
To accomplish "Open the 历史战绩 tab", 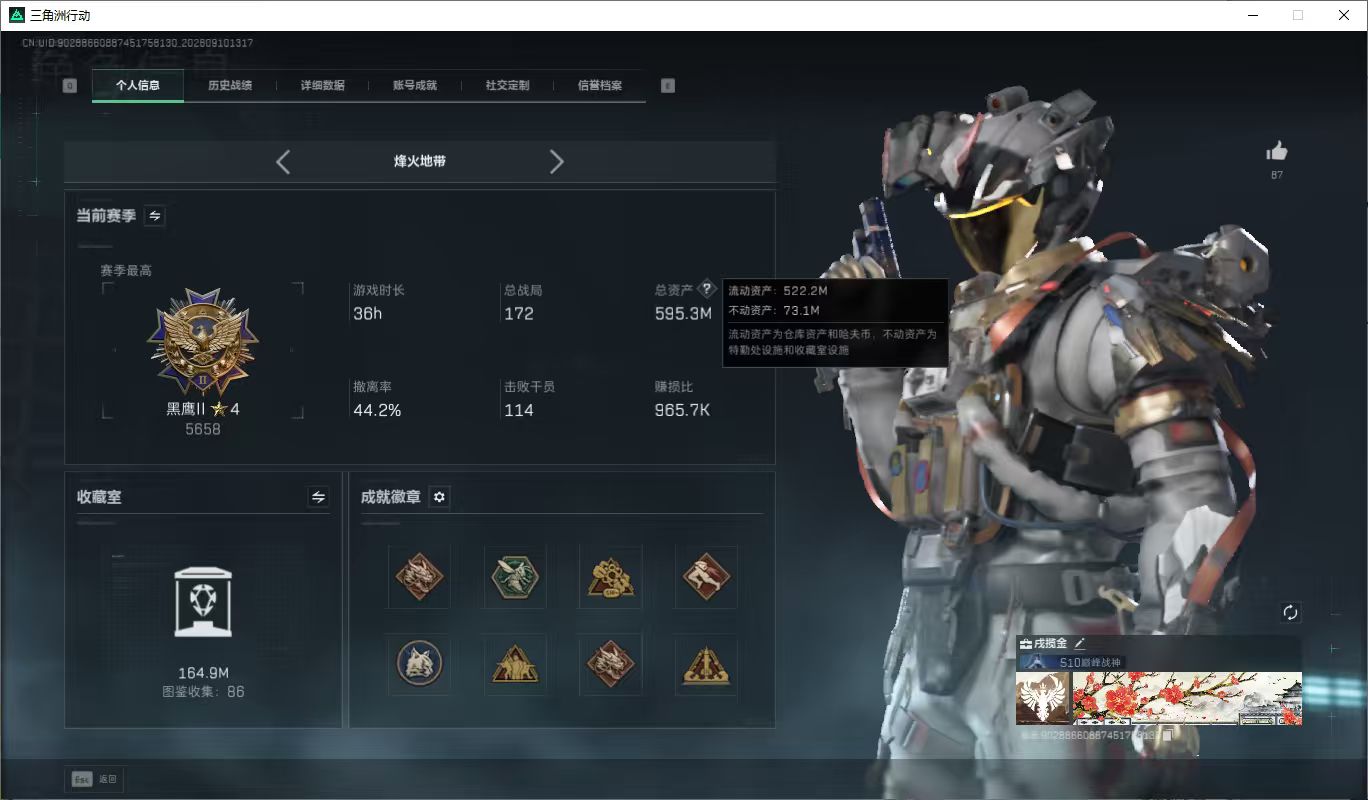I will point(230,86).
